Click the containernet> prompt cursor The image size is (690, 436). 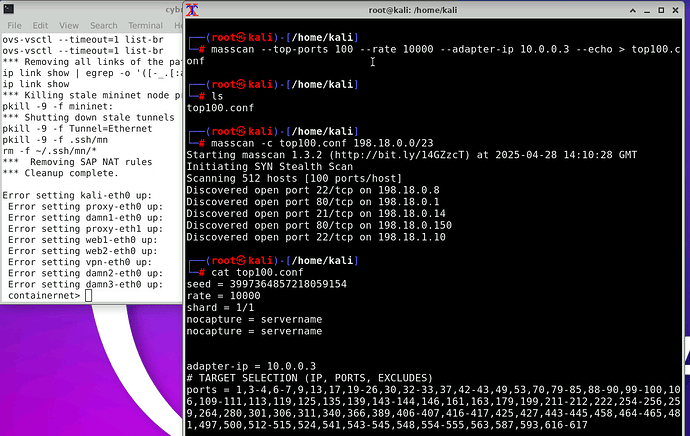pyautogui.click(x=88, y=296)
